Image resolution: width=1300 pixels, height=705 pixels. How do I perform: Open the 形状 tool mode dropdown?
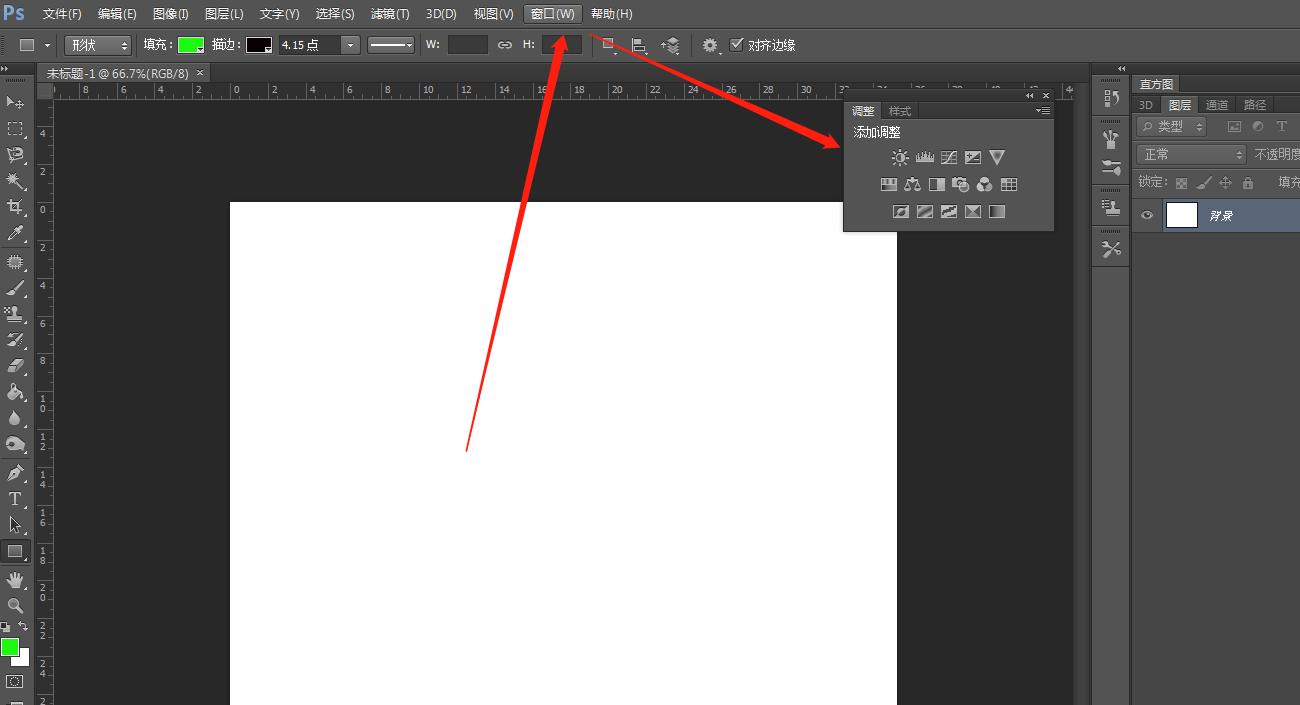[x=98, y=45]
